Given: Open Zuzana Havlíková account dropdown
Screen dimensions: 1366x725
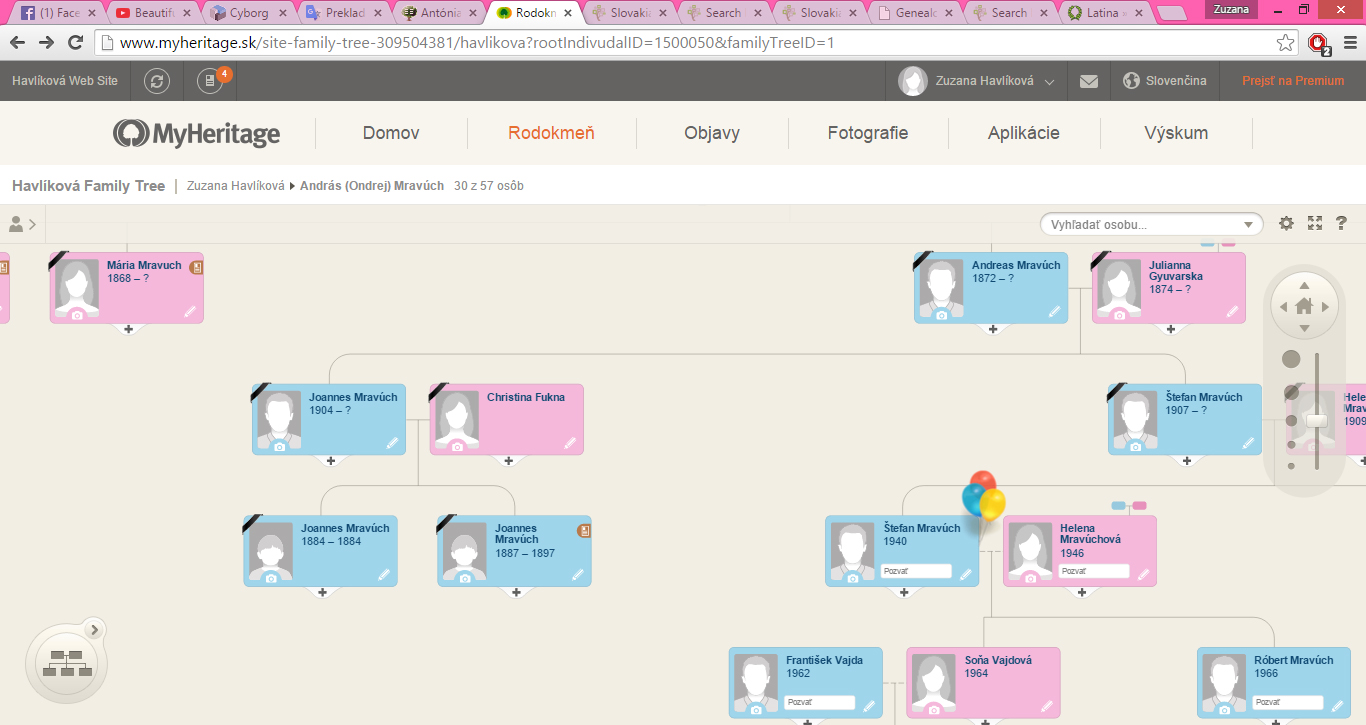Looking at the screenshot, I should pyautogui.click(x=978, y=81).
